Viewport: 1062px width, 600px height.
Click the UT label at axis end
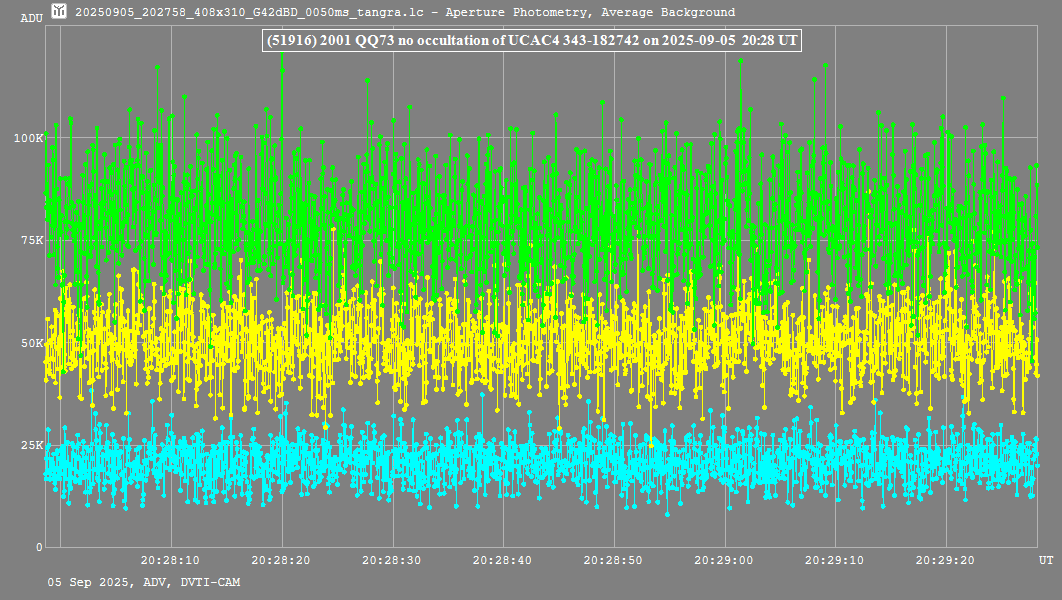click(1045, 561)
